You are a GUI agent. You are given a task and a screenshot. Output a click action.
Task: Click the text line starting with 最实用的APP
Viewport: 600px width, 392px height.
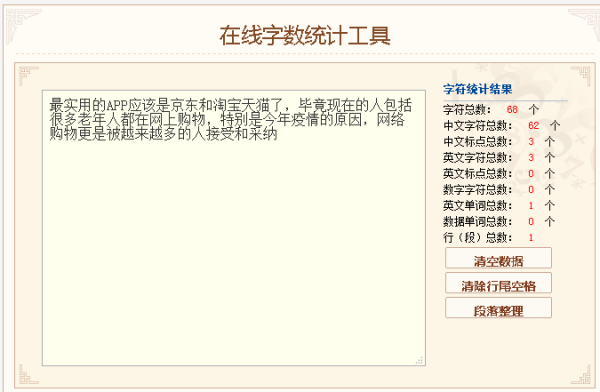tap(231, 105)
